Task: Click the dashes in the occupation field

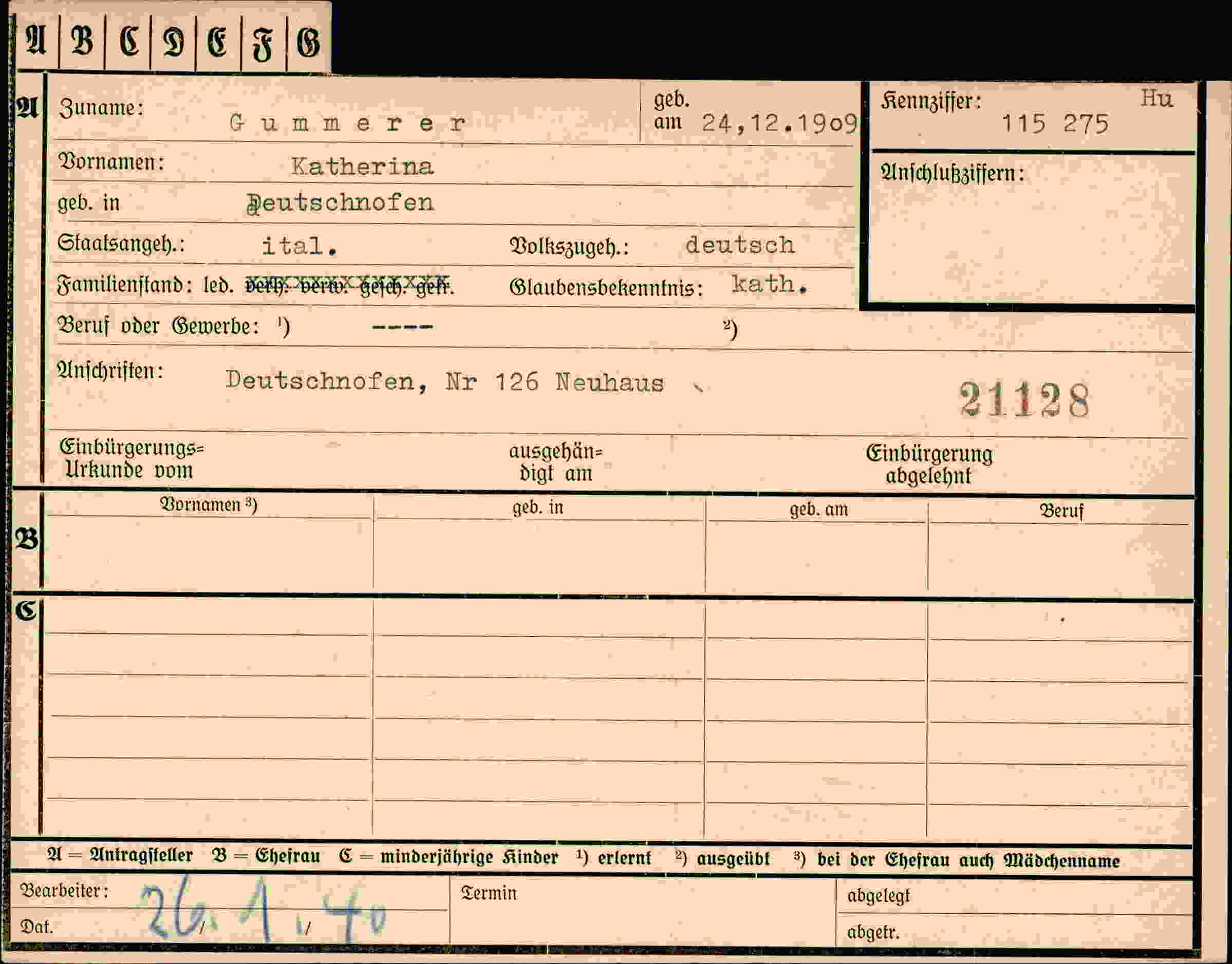Action: coord(402,327)
